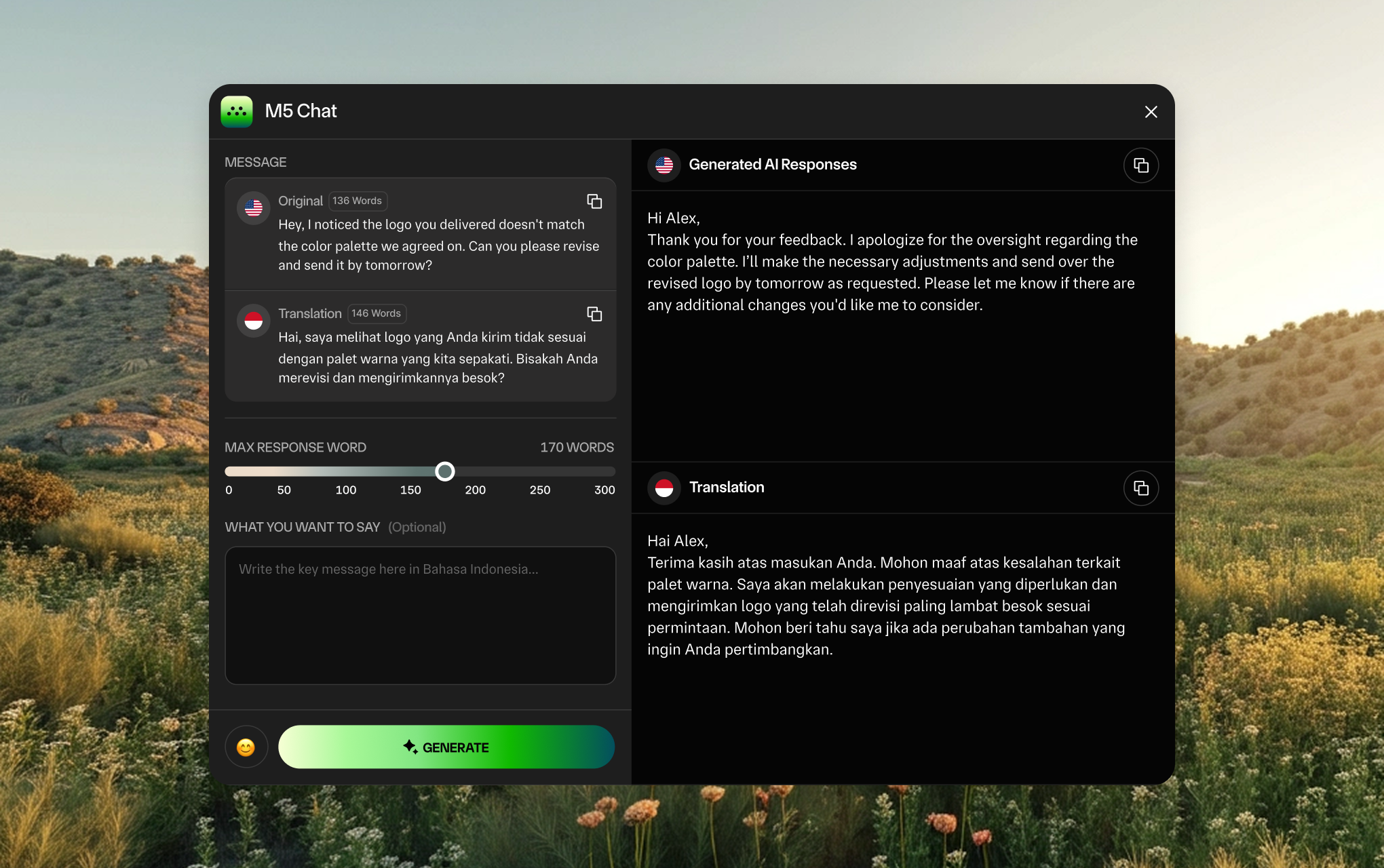The width and height of the screenshot is (1384, 868).
Task: Open the emoji picker button
Action: tap(246, 747)
